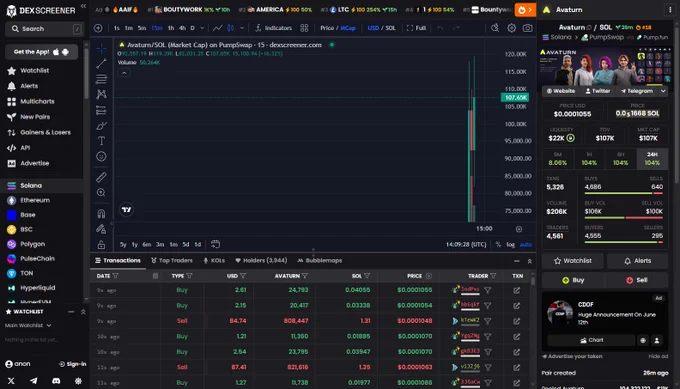Select the forecasting position tool
Viewport: 680px width, 389px height.
coord(101,110)
